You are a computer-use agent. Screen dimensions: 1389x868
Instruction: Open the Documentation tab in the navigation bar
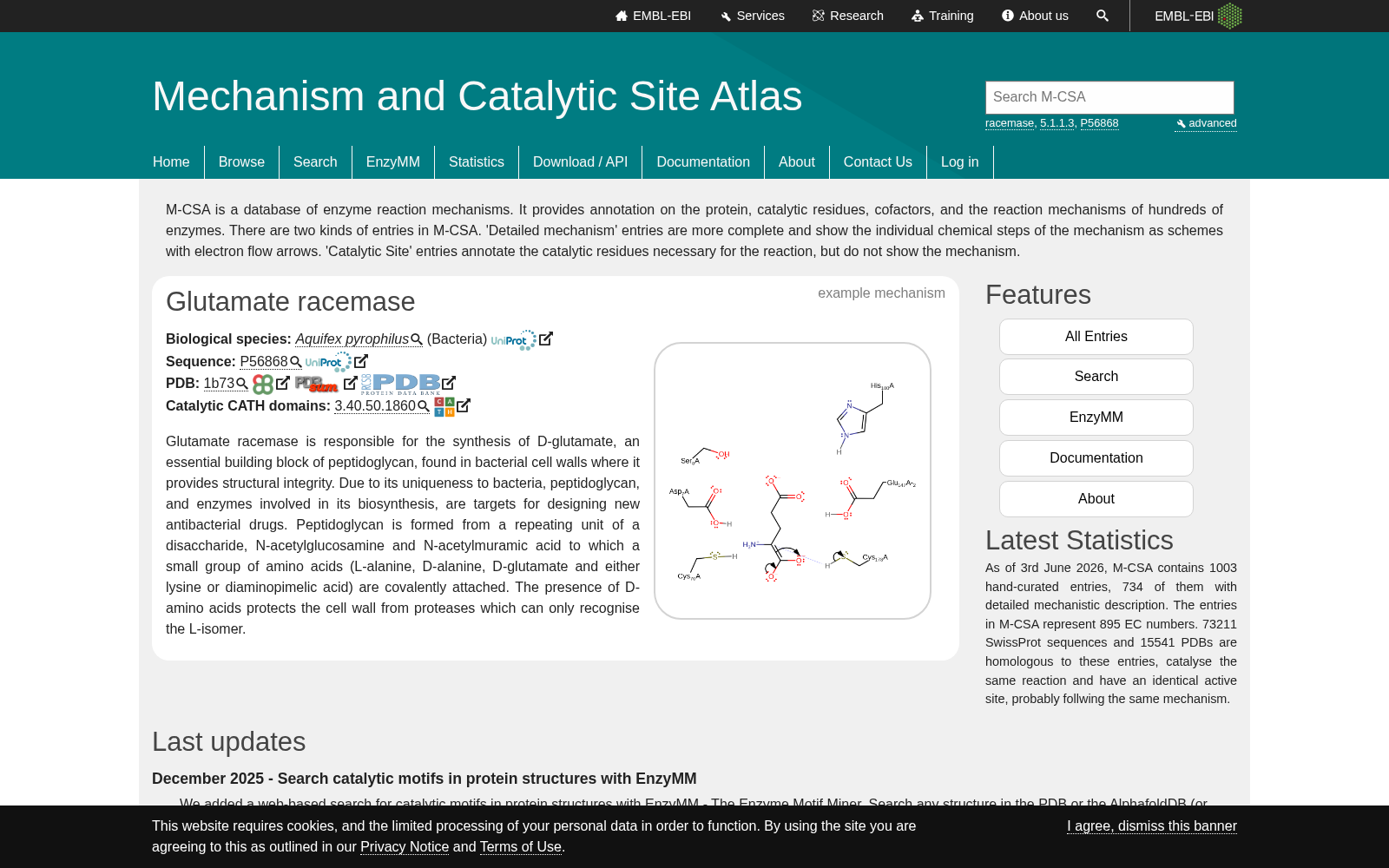(x=703, y=162)
